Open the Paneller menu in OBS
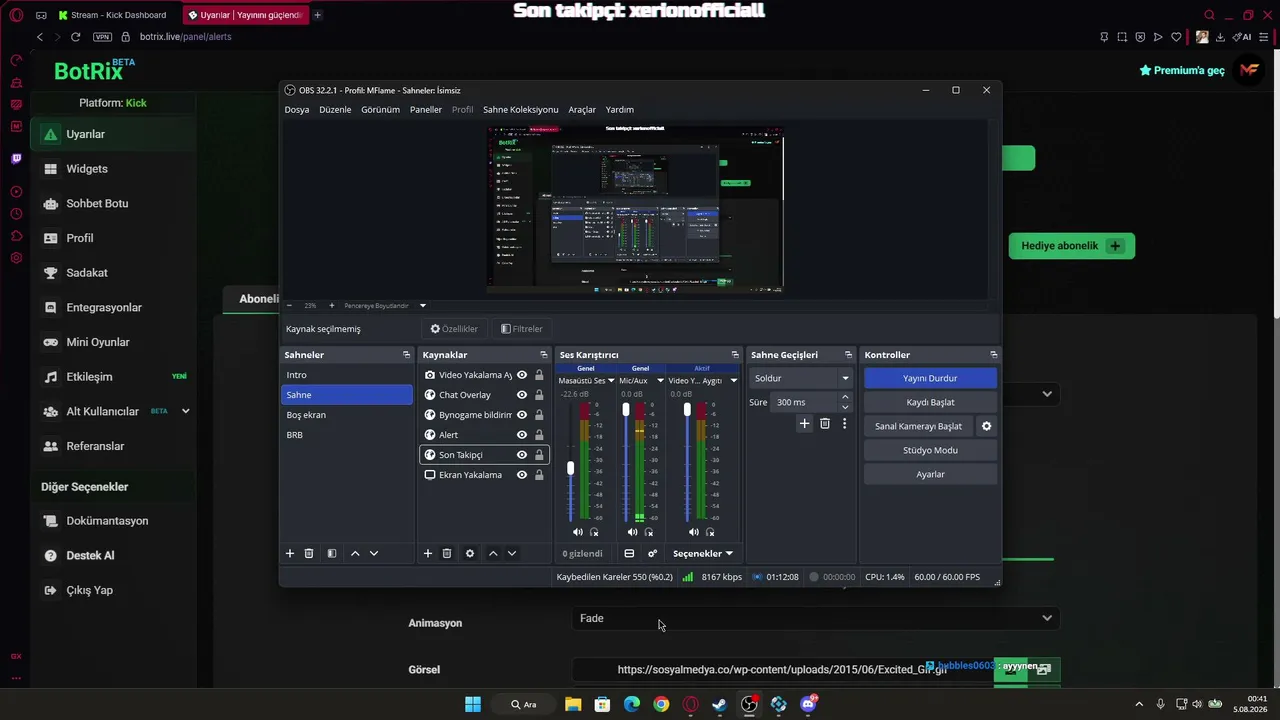The image size is (1280, 720). [x=426, y=110]
